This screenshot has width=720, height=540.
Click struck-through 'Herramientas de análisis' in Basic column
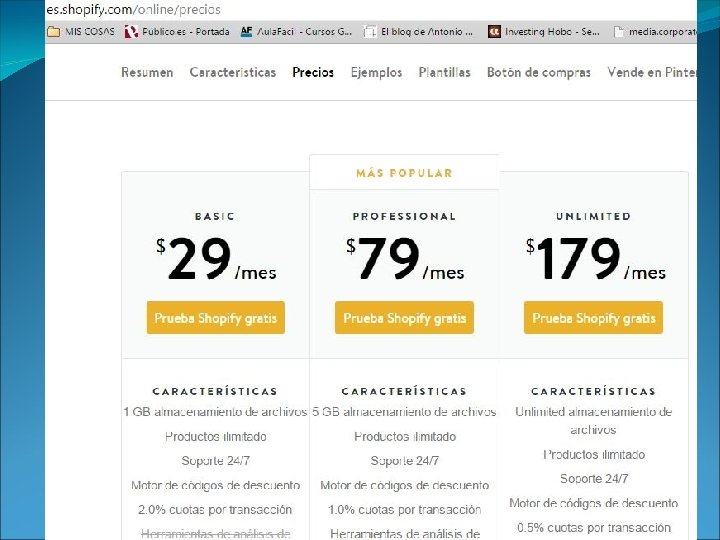coord(215,534)
